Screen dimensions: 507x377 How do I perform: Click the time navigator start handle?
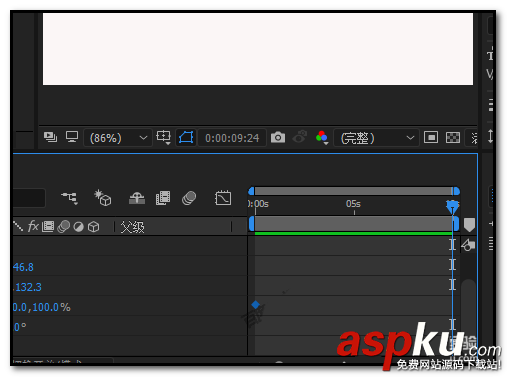click(x=251, y=191)
